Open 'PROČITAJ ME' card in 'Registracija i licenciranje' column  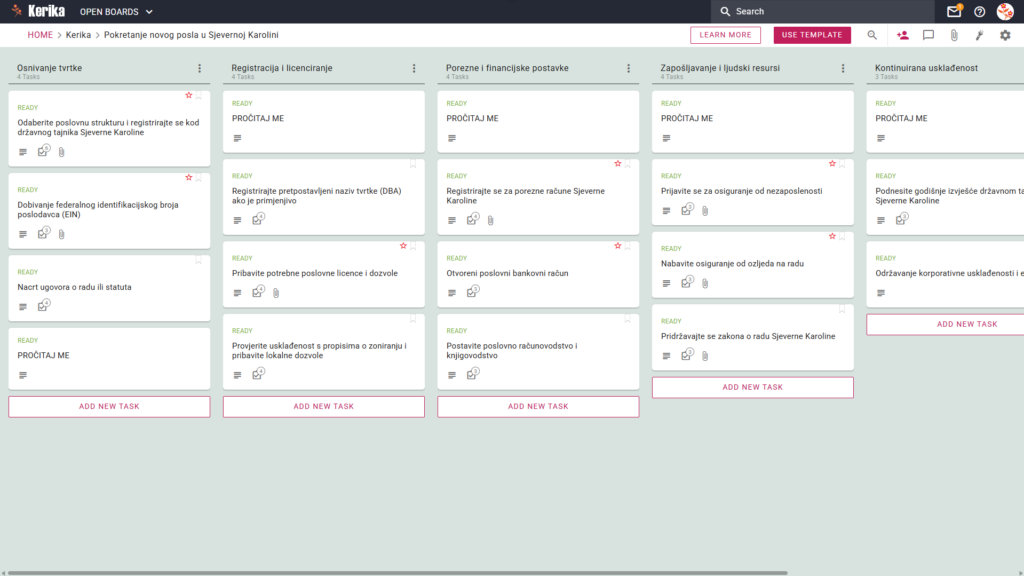[x=324, y=121]
